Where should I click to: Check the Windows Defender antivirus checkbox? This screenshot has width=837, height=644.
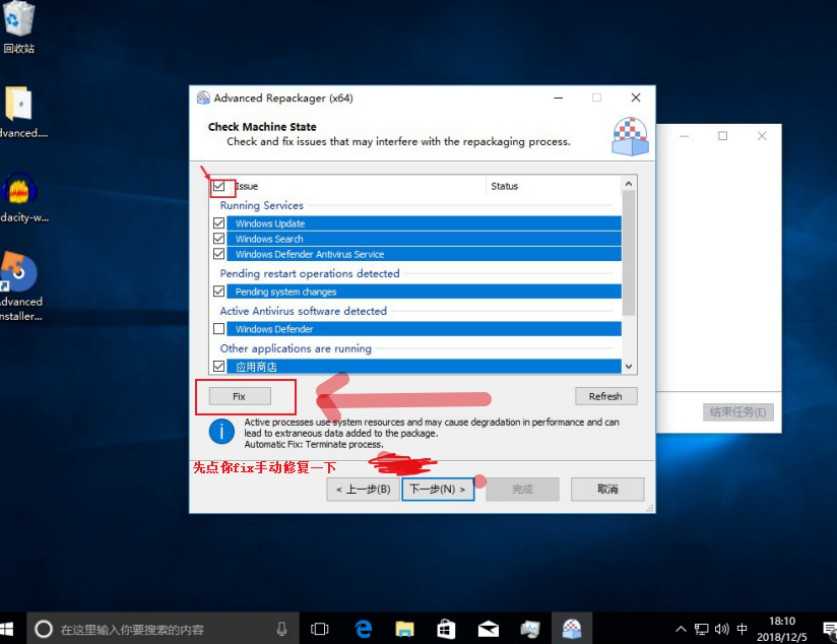coord(218,328)
